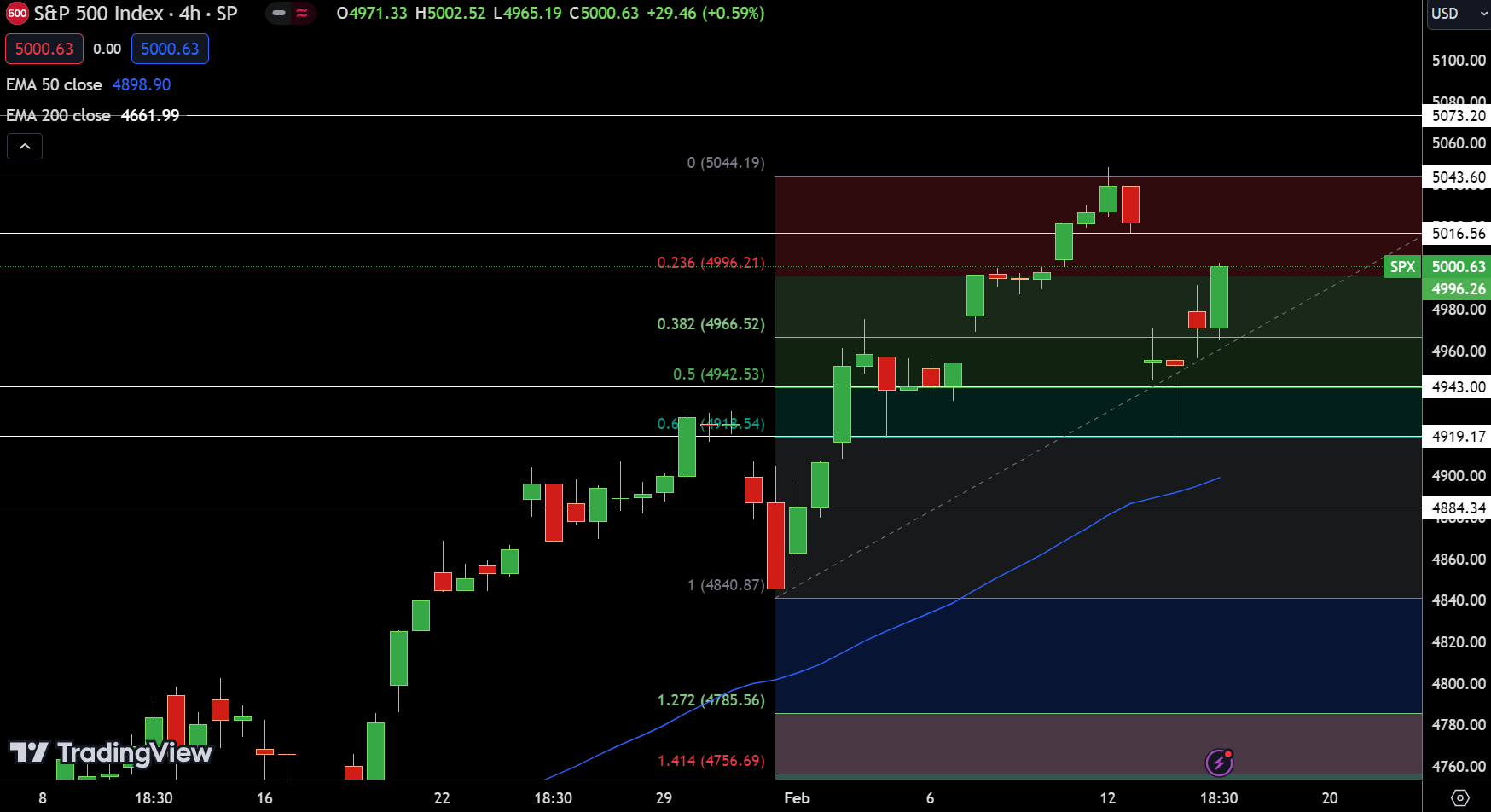Click the 22 date label on time axis
Image resolution: width=1491 pixels, height=812 pixels.
(x=442, y=798)
